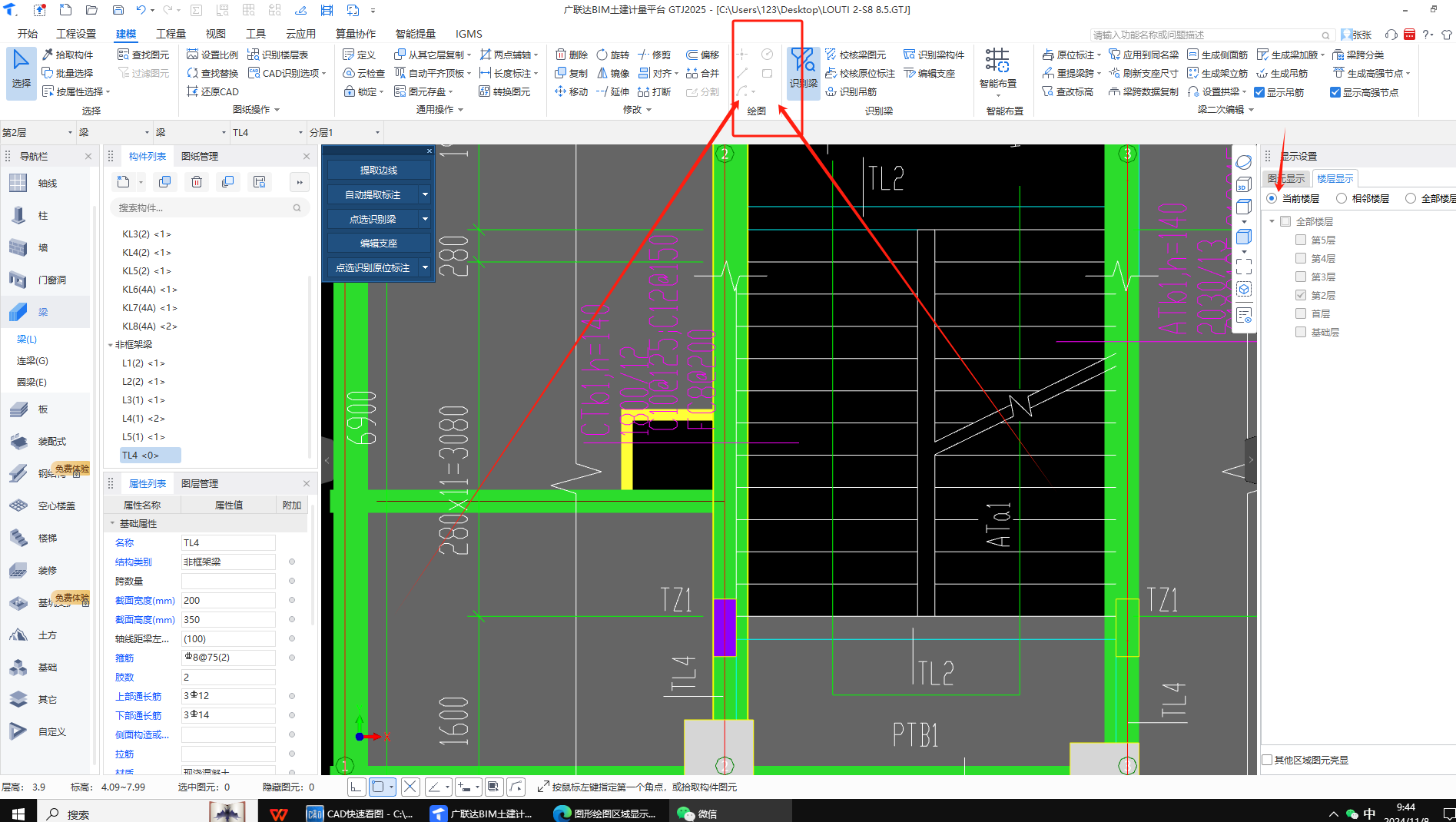Click 拾取构件 in the ribbon
The width and height of the screenshot is (1456, 822).
[x=68, y=55]
